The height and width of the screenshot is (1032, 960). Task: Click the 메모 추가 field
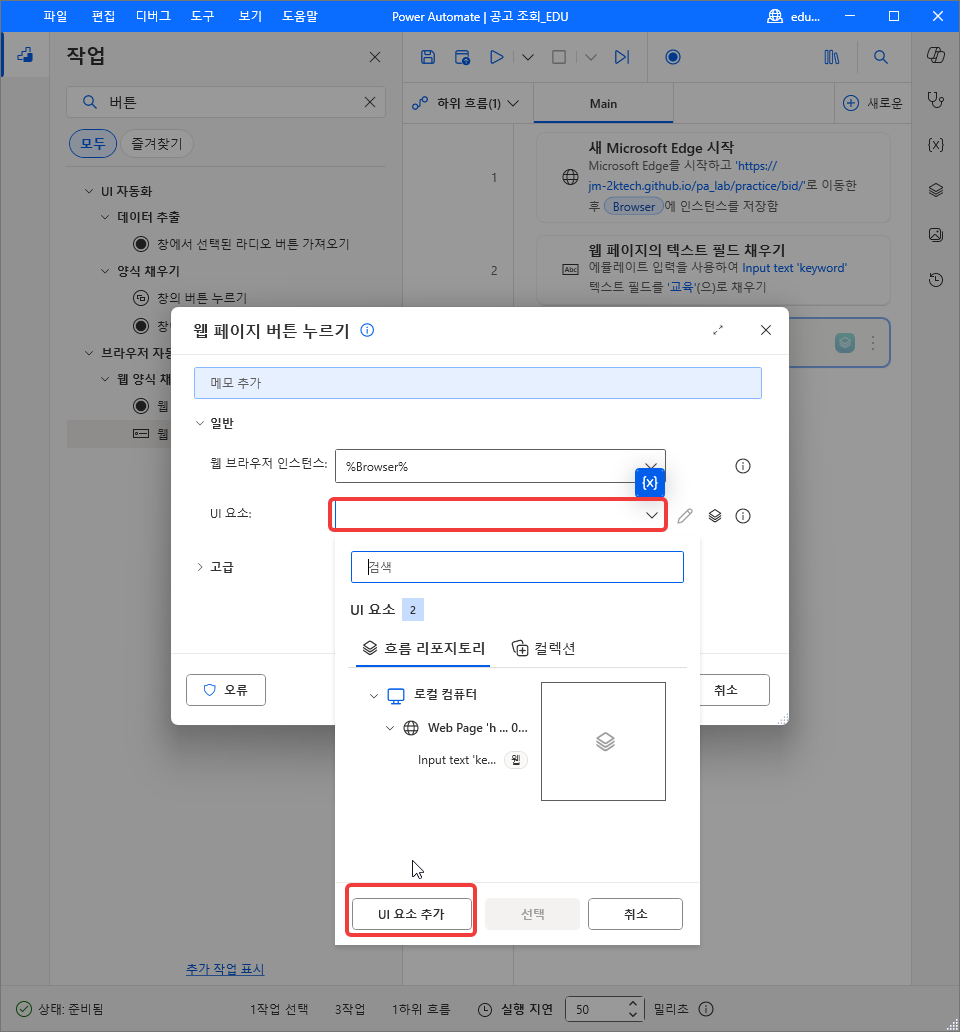[478, 383]
